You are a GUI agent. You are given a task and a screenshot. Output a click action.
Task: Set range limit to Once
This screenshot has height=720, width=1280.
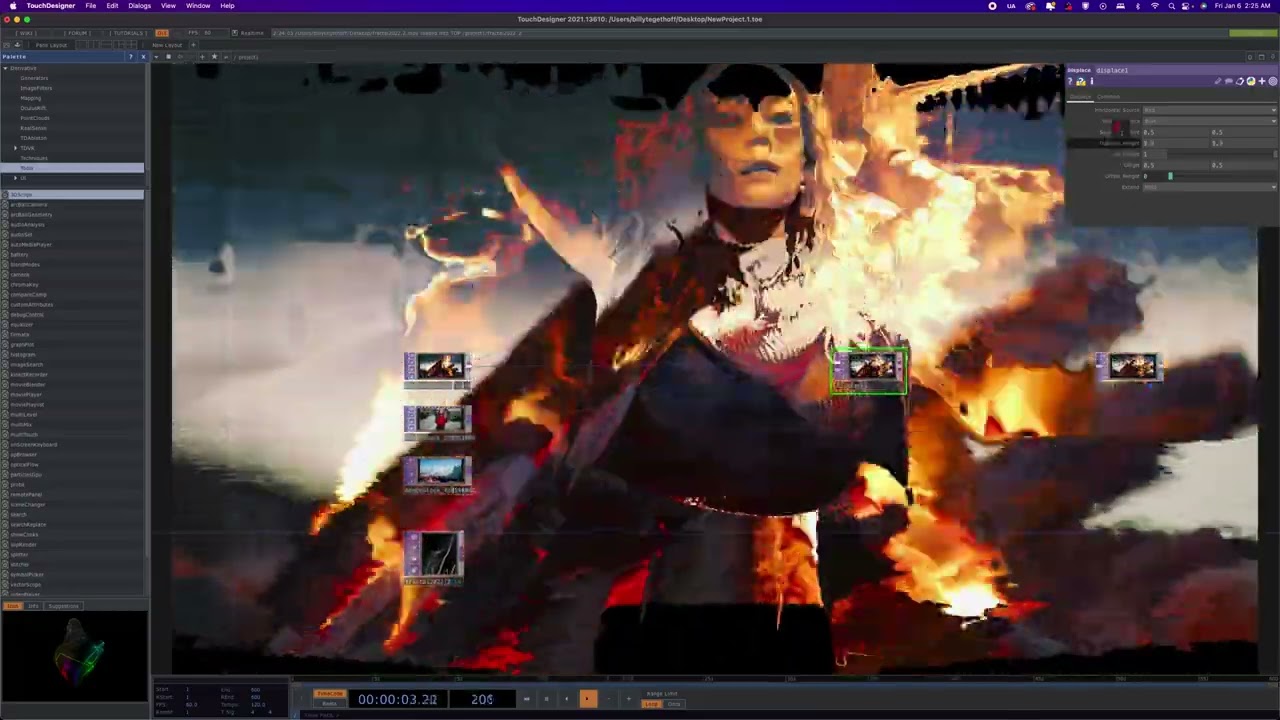[674, 704]
